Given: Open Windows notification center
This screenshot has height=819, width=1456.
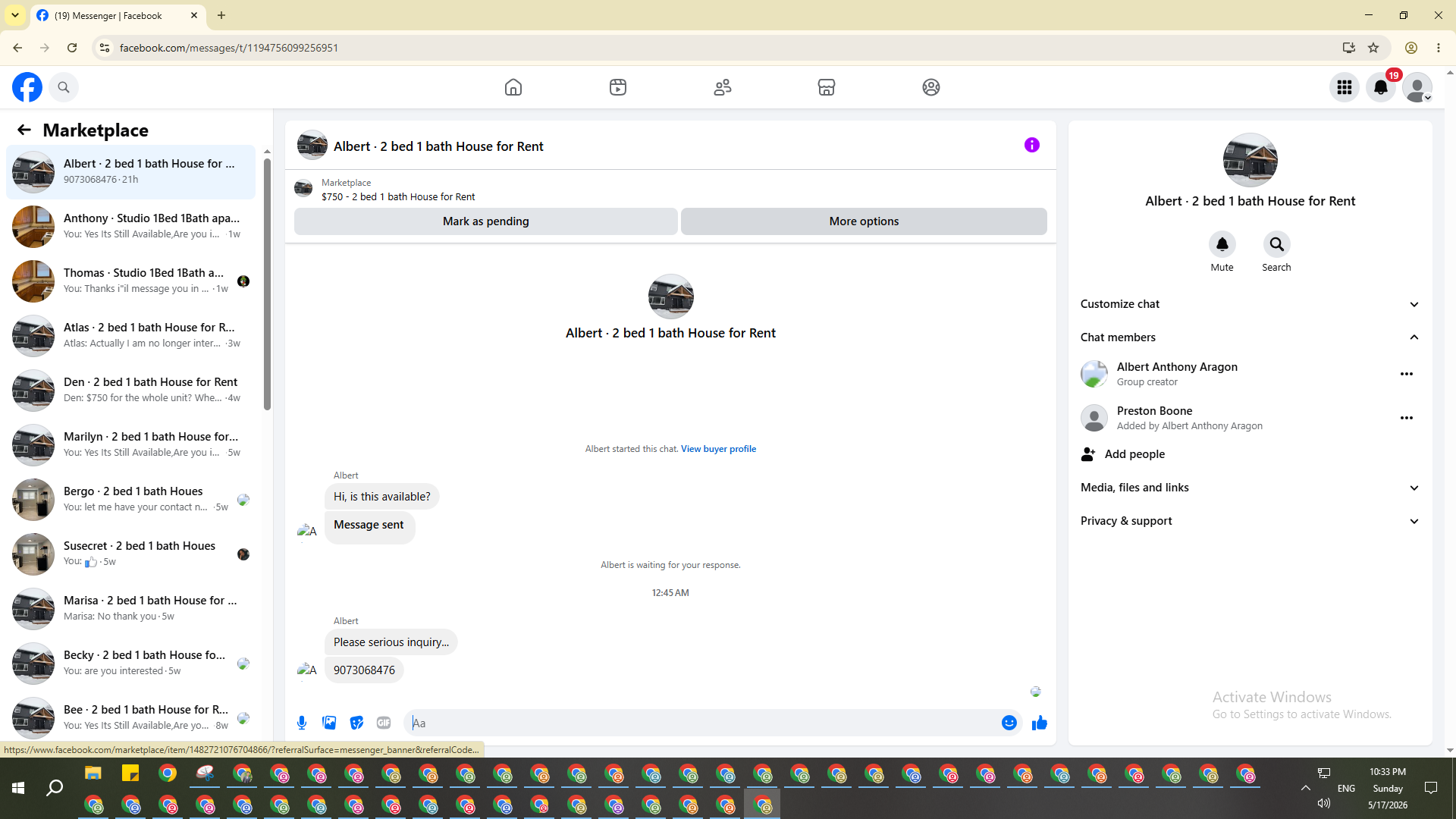Looking at the screenshot, I should [x=1431, y=788].
